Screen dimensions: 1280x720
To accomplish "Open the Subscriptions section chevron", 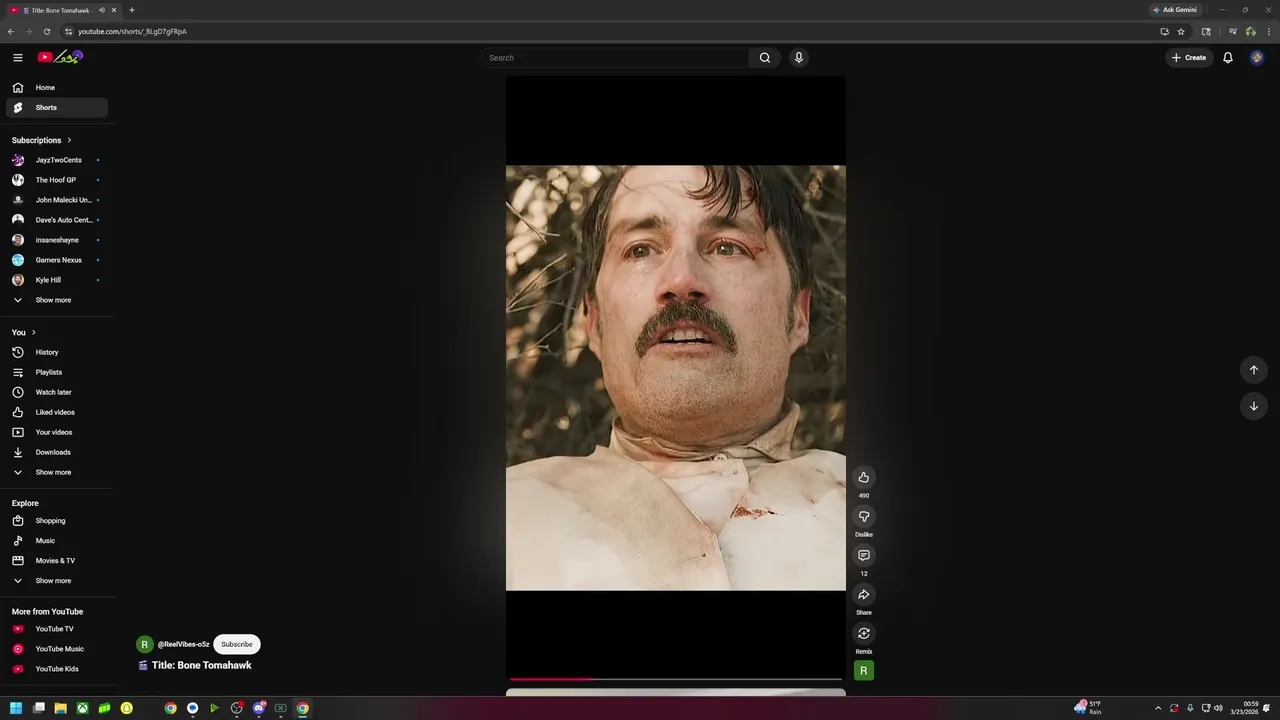I will (x=69, y=140).
